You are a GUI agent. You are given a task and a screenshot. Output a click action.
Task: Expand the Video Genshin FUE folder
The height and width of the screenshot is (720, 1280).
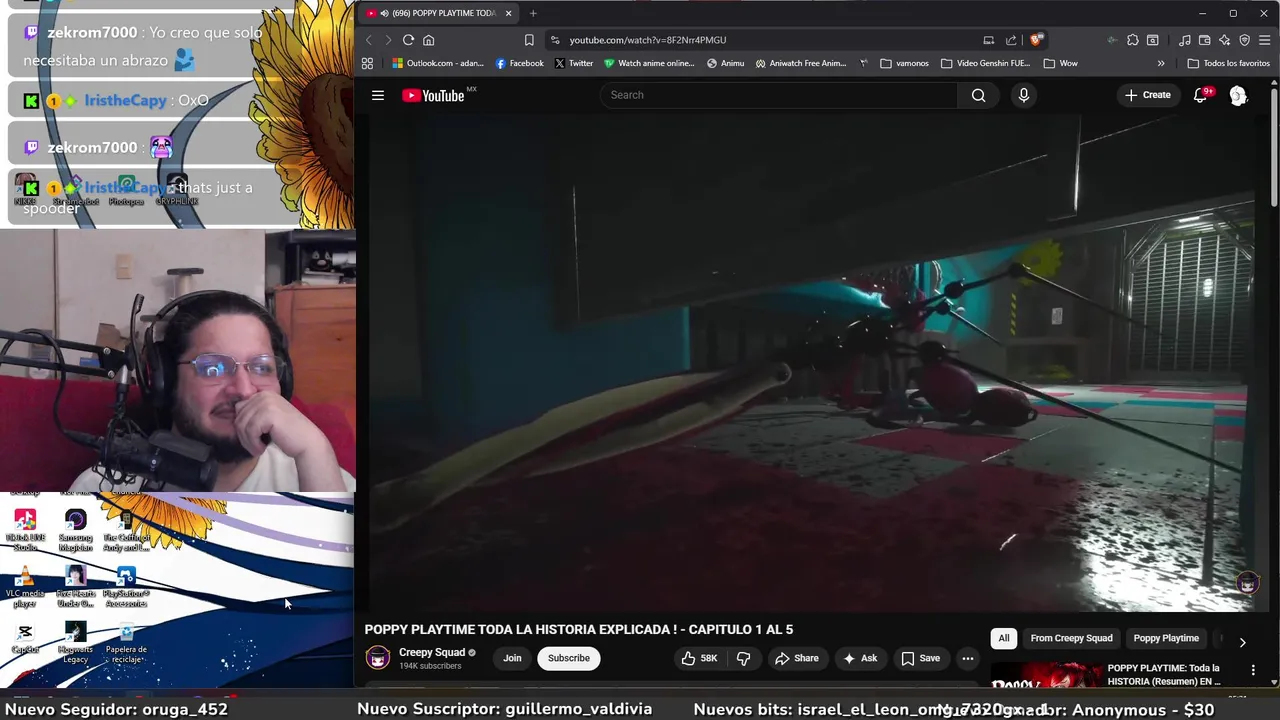[x=985, y=63]
